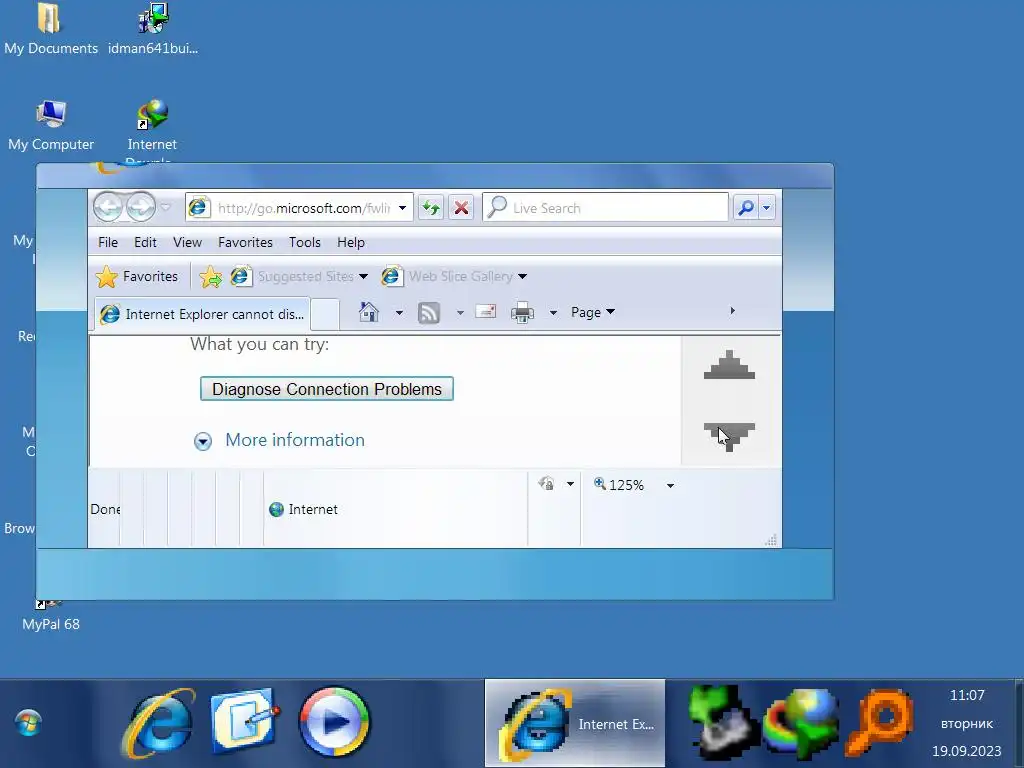Click the Favorites star button
1024x768 pixels.
136,276
